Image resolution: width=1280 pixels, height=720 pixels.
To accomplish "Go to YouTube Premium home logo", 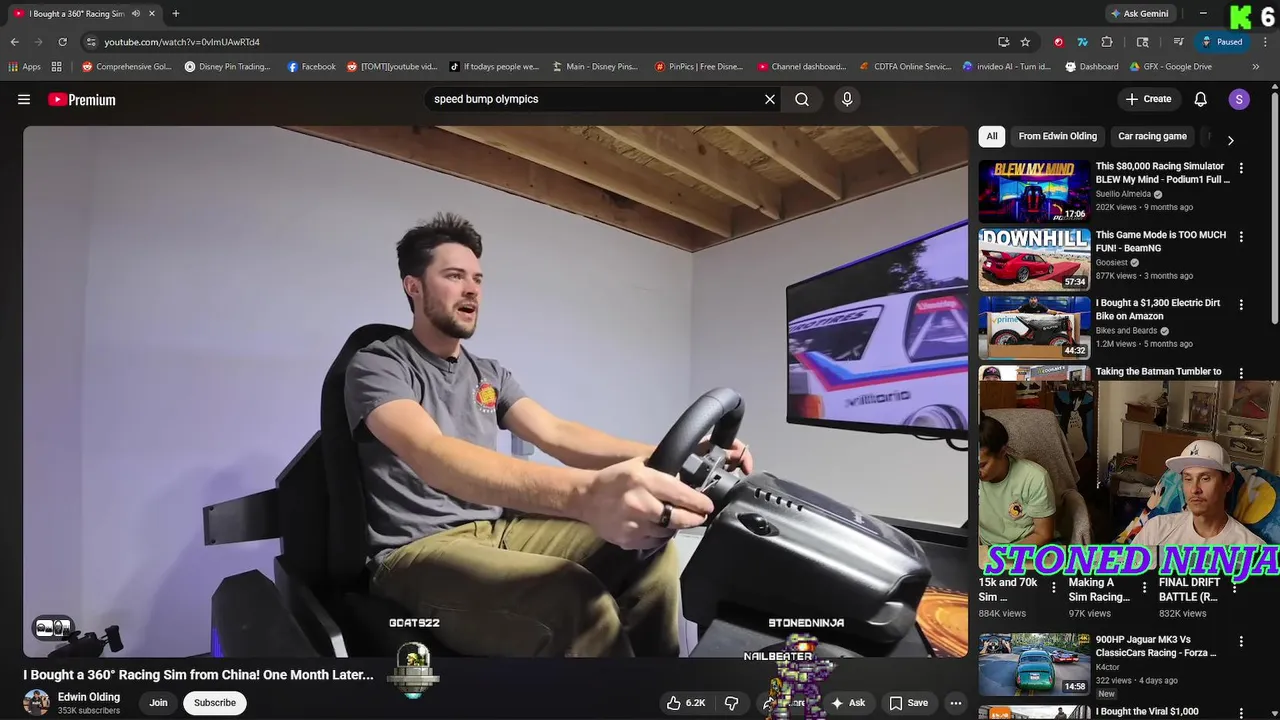I will 82,99.
